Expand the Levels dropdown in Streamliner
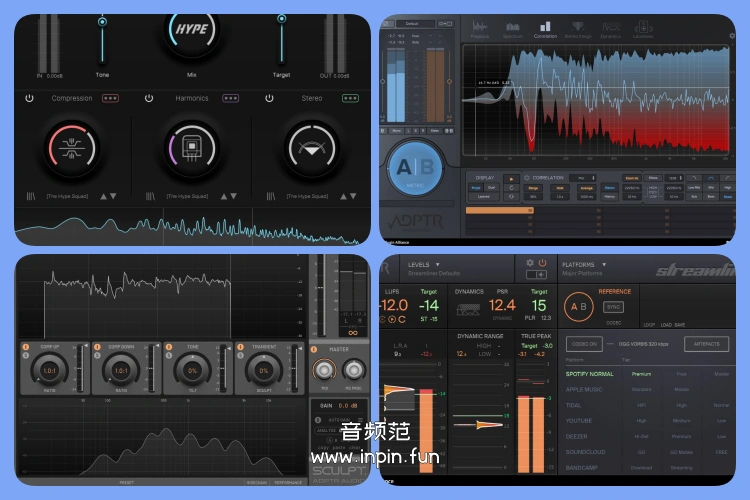 (x=438, y=265)
